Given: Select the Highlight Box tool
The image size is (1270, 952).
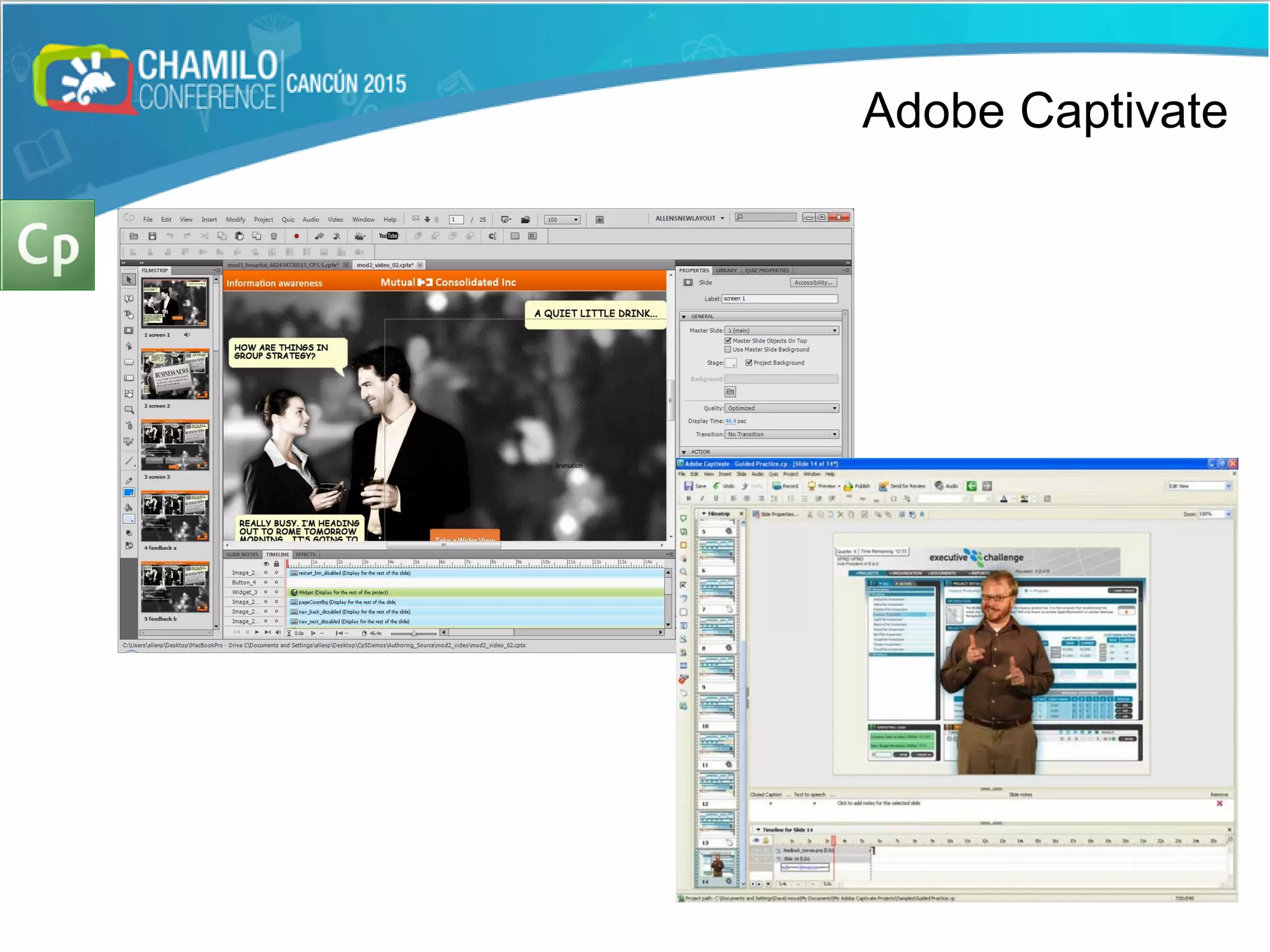Looking at the screenshot, I should (129, 330).
